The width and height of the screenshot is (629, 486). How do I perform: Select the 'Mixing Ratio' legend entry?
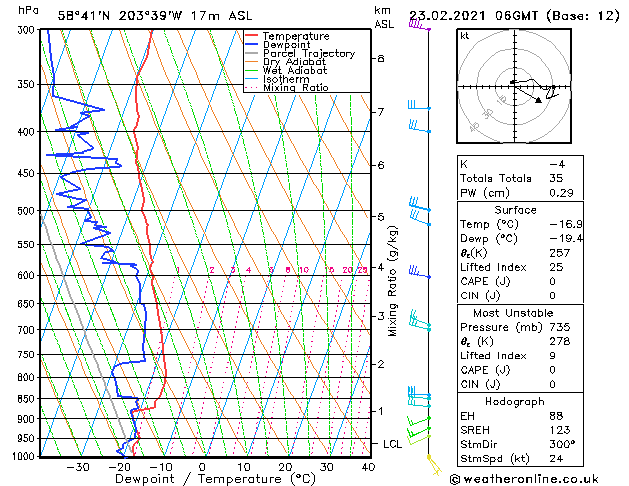coord(296,87)
